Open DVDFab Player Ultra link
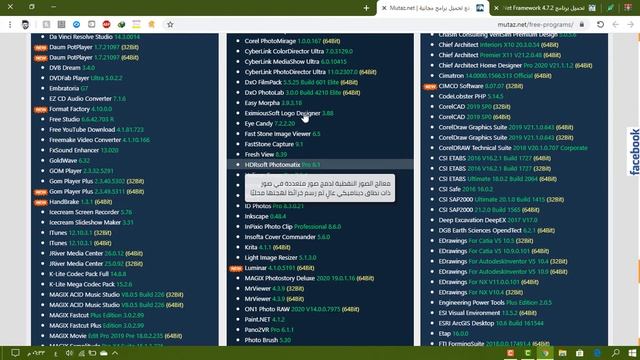The image size is (640, 360). click(86, 78)
